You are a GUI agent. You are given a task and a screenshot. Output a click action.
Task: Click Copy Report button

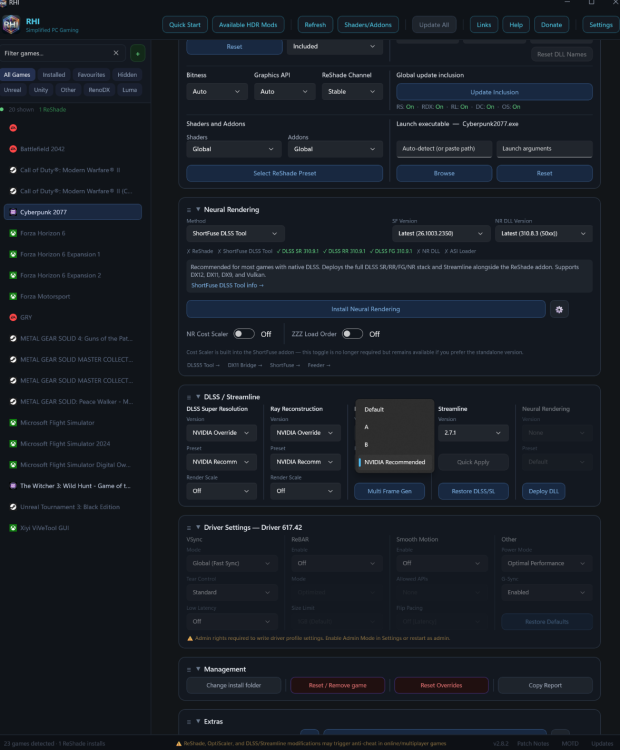click(545, 685)
